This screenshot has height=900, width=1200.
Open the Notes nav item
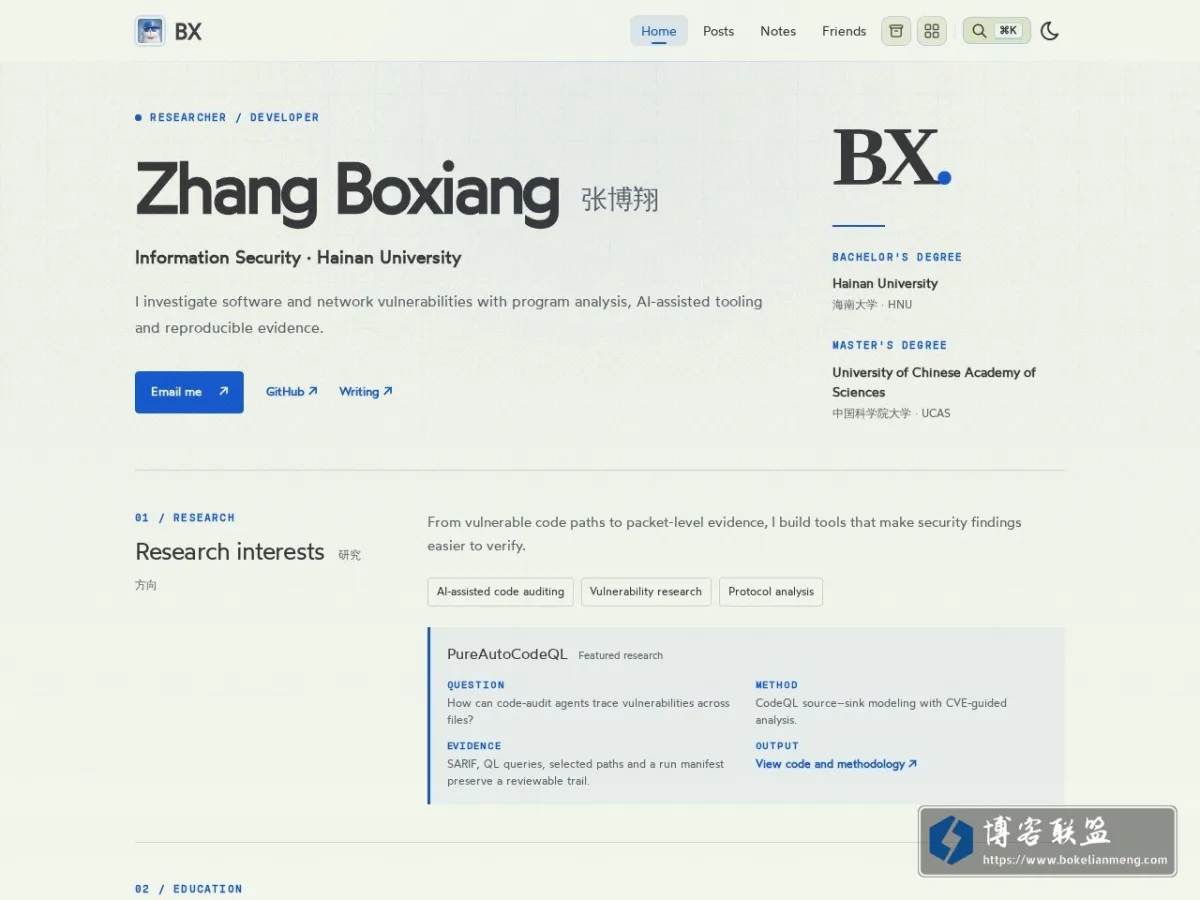tap(778, 31)
